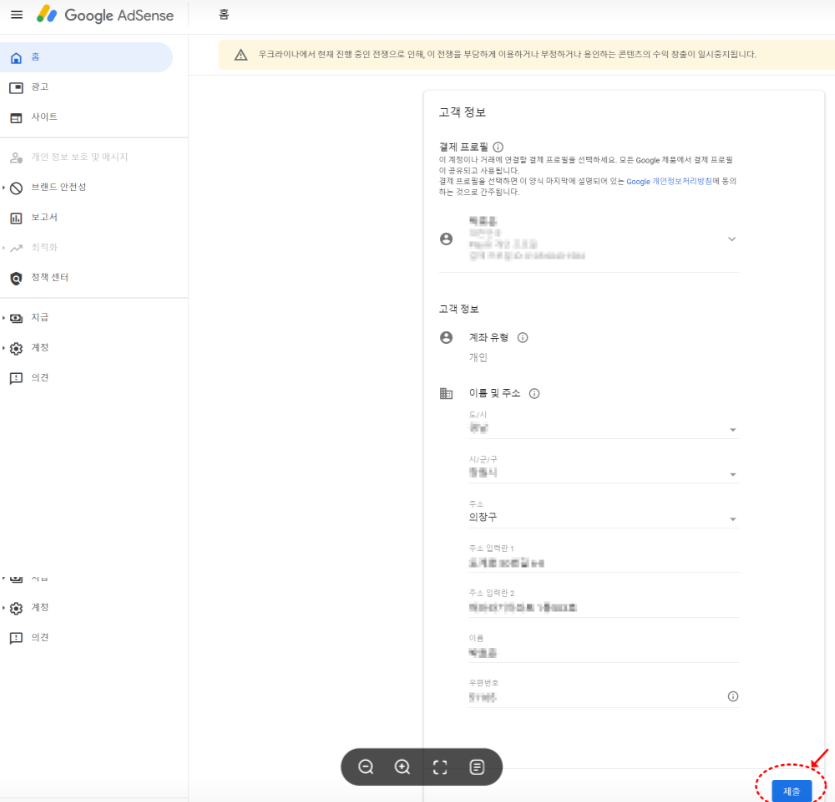Toggle fullscreen view icon

pyautogui.click(x=440, y=767)
